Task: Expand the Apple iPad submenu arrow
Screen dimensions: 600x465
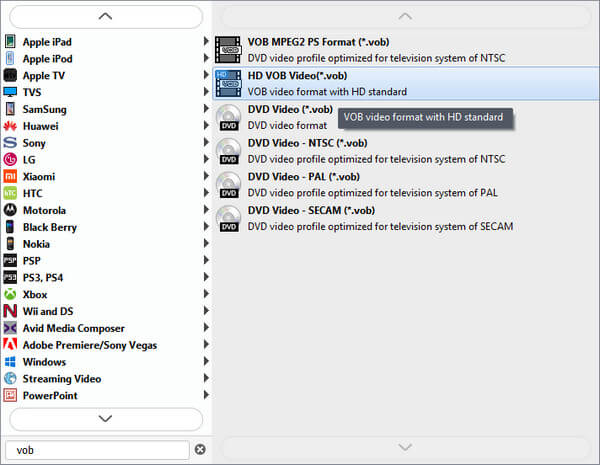Action: tap(206, 41)
